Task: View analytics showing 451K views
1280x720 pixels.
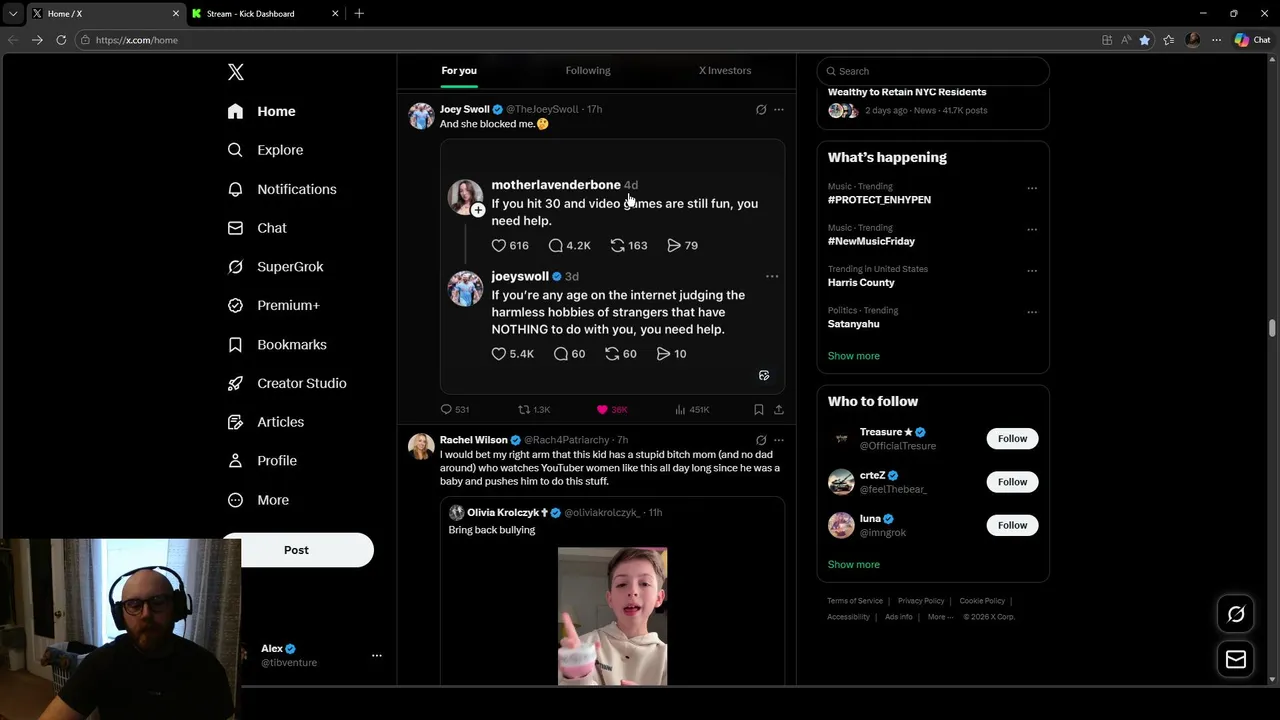Action: tap(692, 409)
